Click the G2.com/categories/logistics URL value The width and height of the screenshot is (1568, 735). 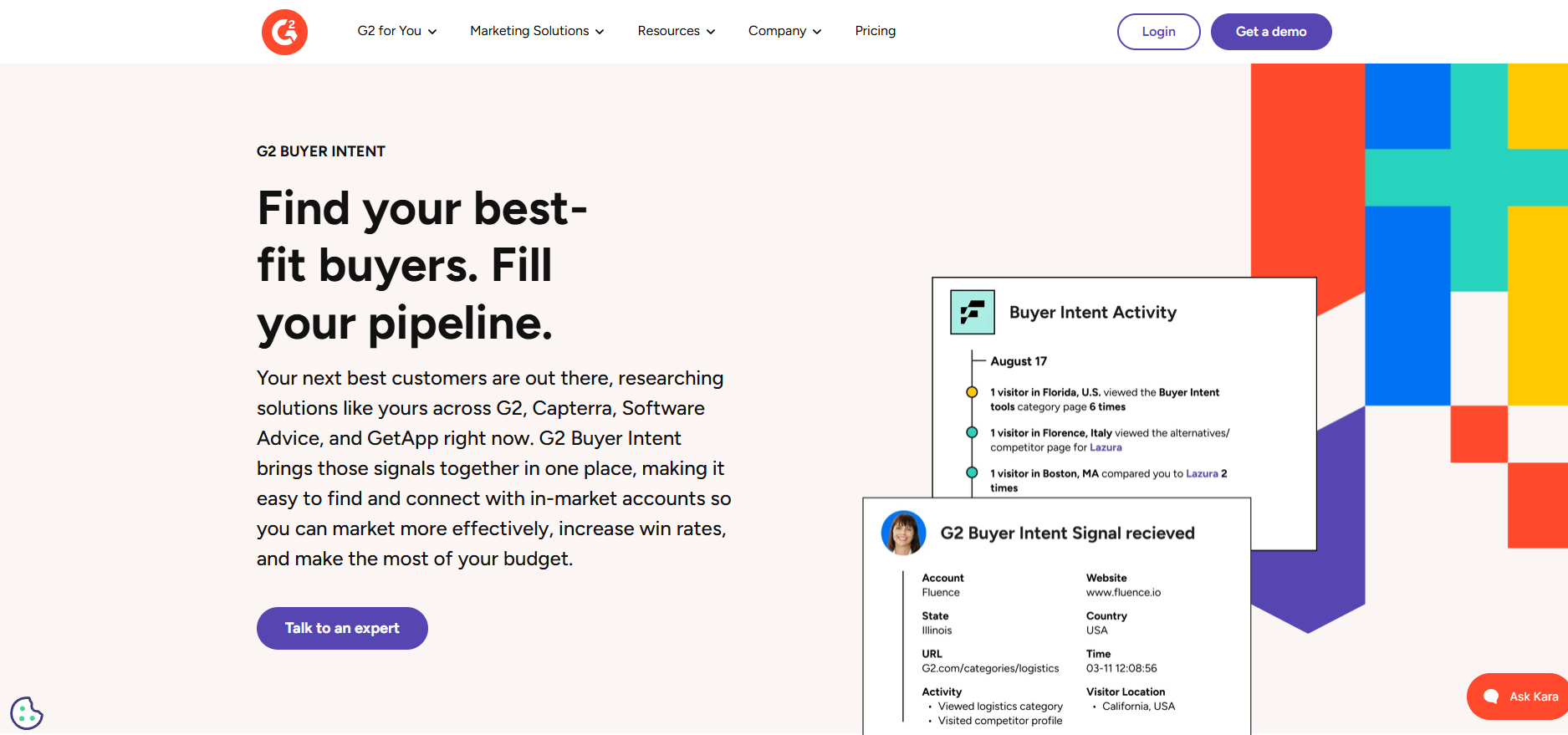(x=990, y=668)
